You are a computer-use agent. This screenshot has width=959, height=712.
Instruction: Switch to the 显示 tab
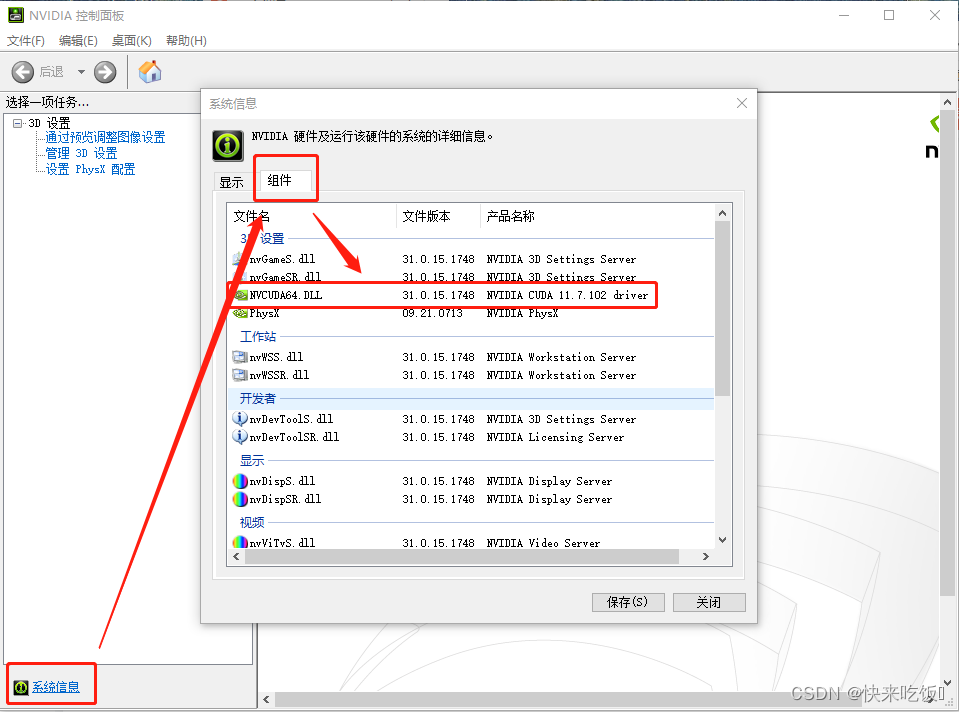(232, 182)
